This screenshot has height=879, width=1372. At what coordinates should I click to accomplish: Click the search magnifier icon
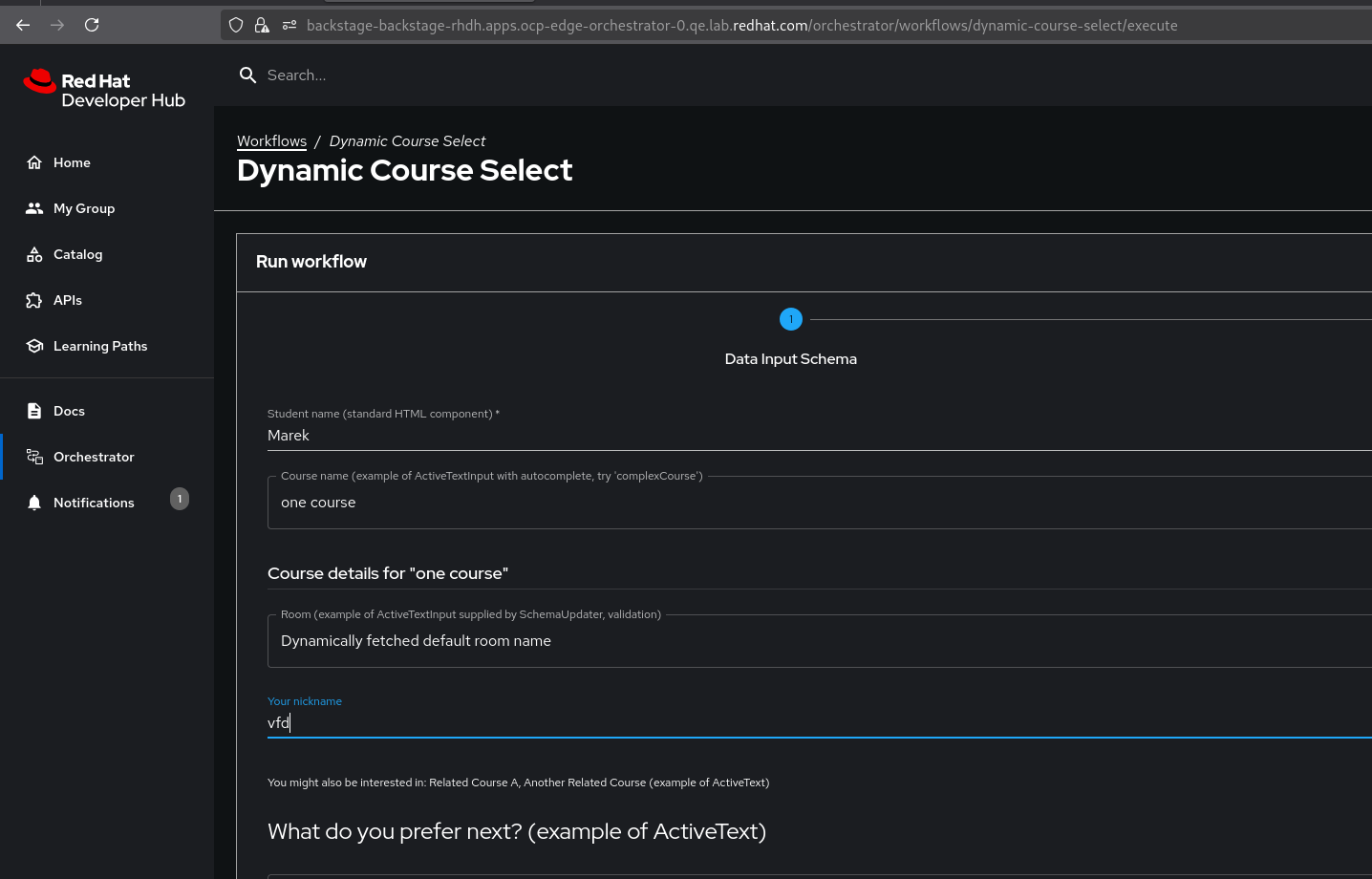click(x=247, y=75)
